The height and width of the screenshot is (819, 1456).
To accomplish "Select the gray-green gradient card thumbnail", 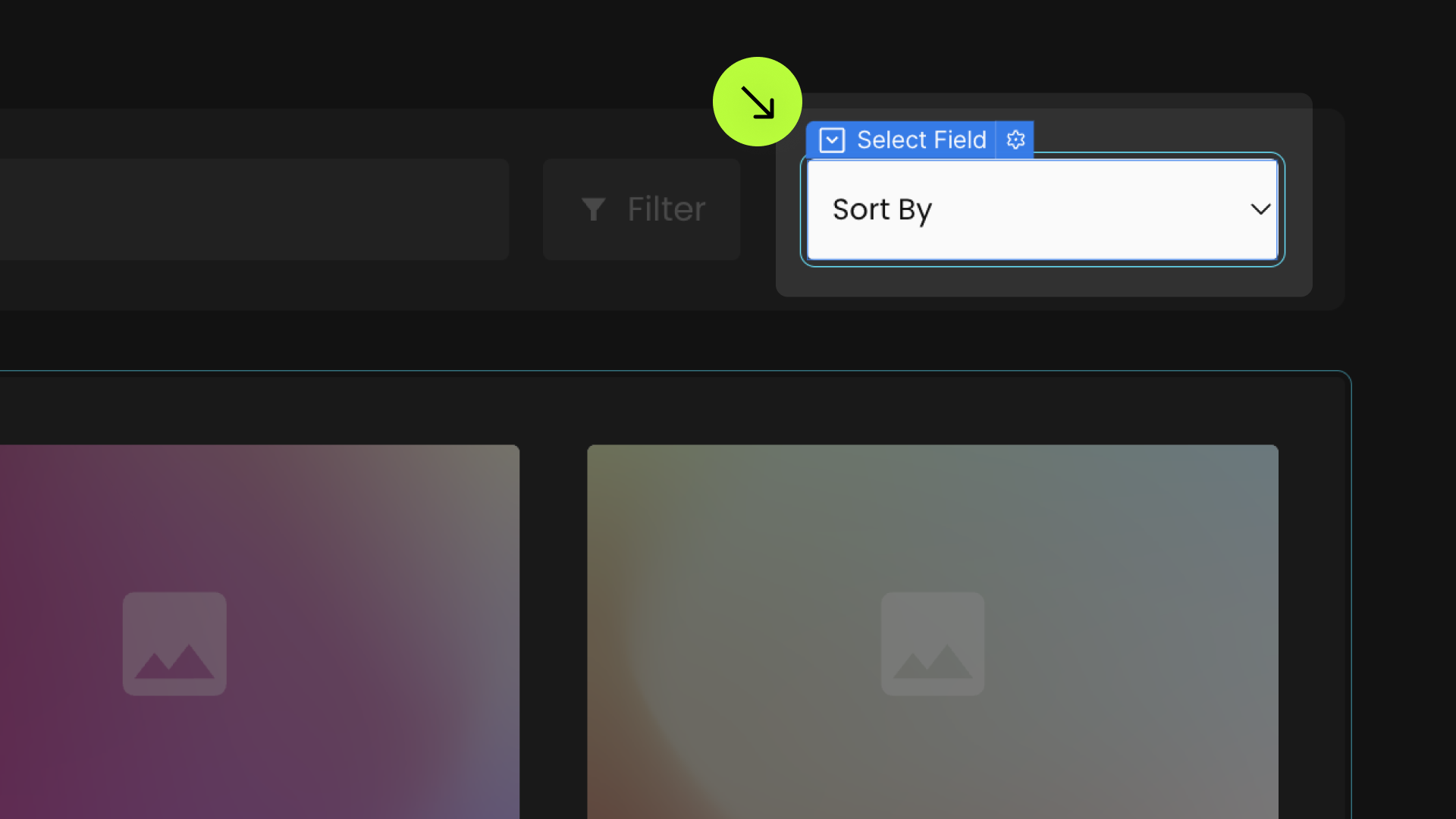I will (933, 632).
